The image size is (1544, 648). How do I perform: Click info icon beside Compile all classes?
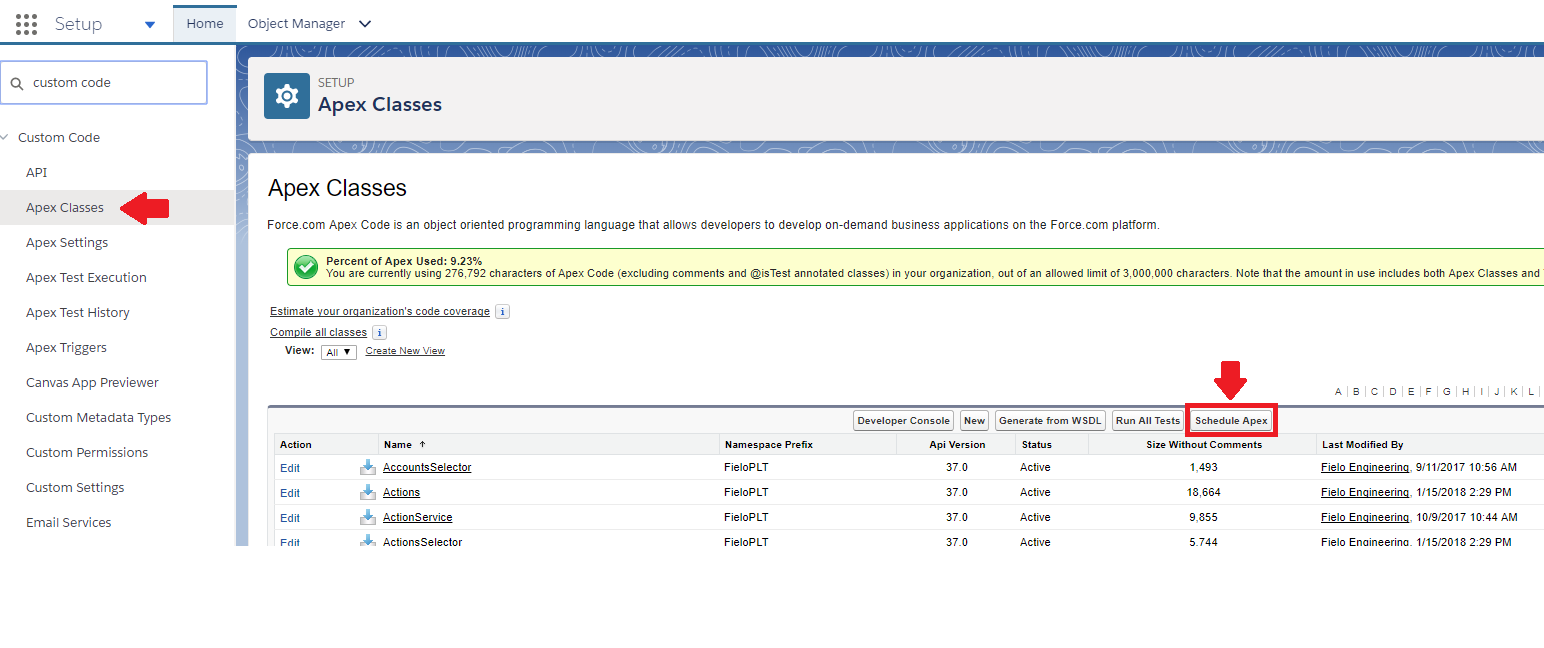[x=379, y=333]
